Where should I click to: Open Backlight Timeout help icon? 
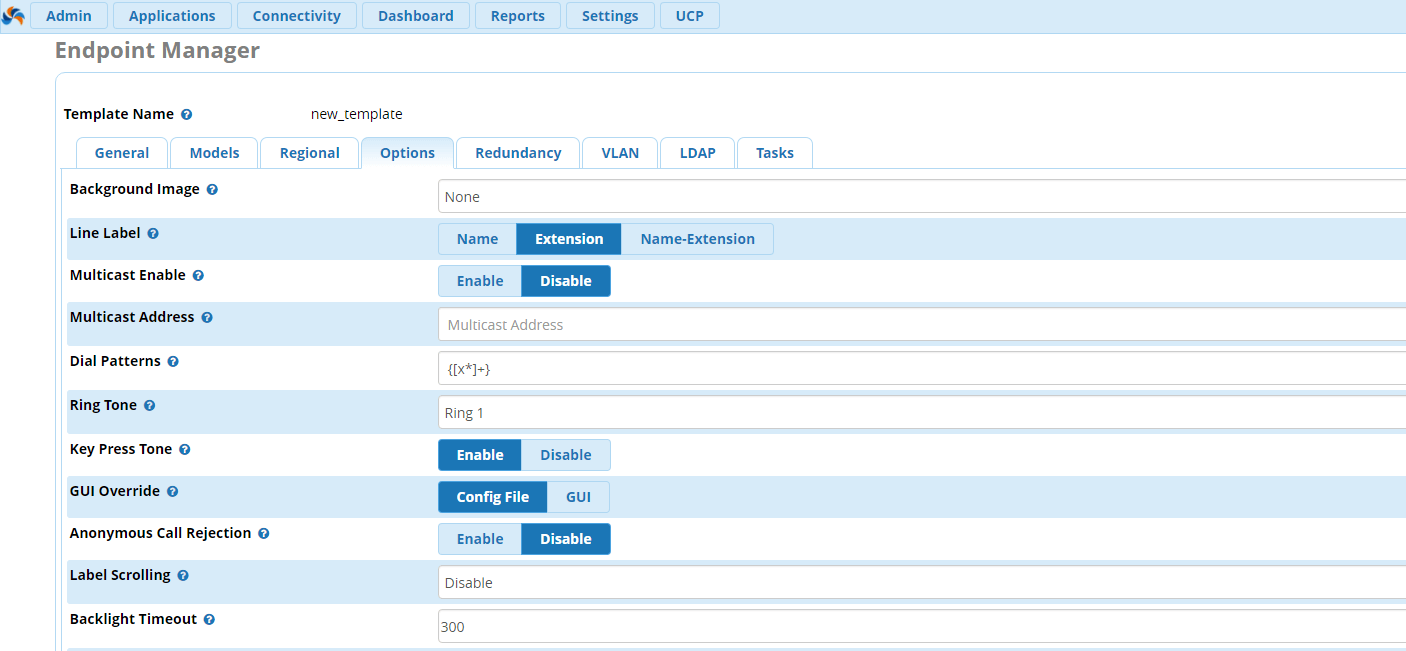(x=209, y=620)
